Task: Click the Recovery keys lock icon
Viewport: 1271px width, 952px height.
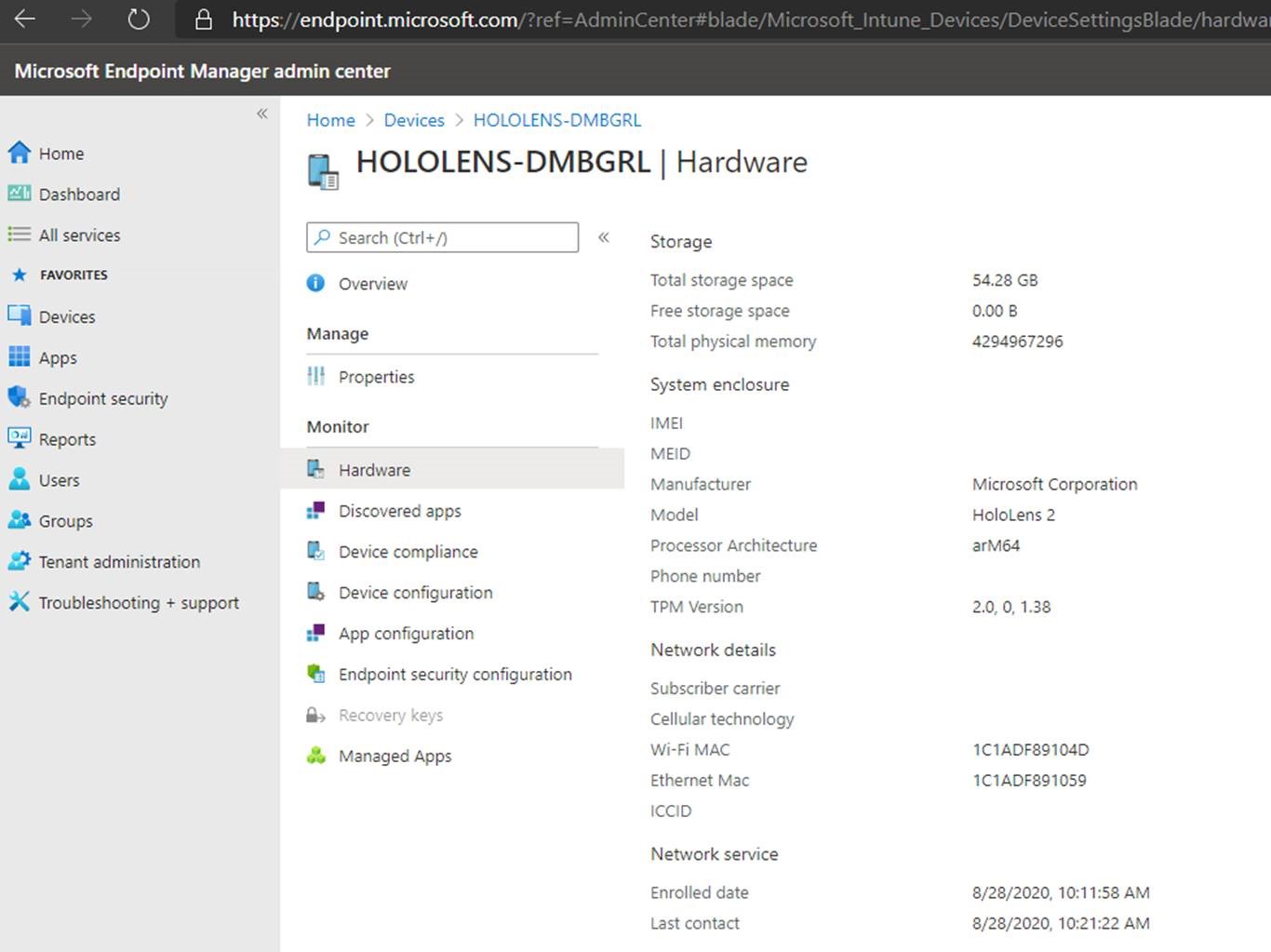Action: [x=315, y=715]
